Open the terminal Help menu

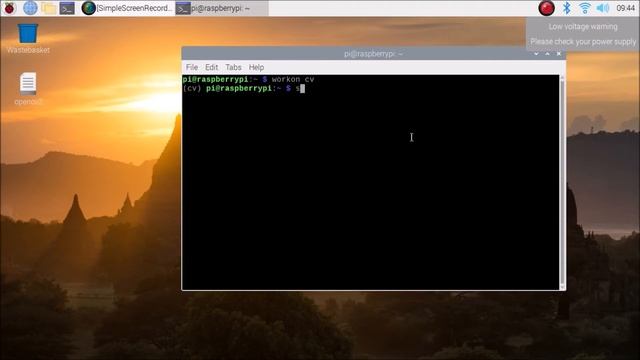[x=256, y=67]
